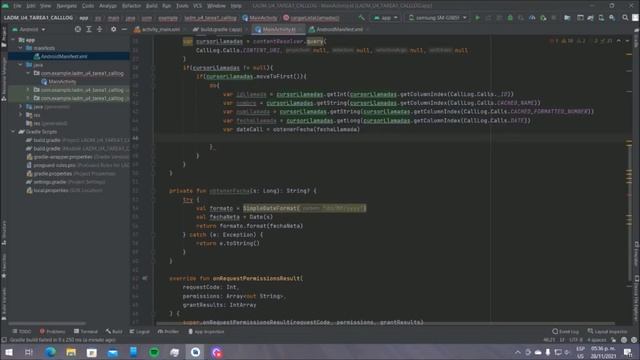Viewport: 640px width, 360px height.
Task: Expand the java (generated) folder node
Action: click(x=20, y=107)
